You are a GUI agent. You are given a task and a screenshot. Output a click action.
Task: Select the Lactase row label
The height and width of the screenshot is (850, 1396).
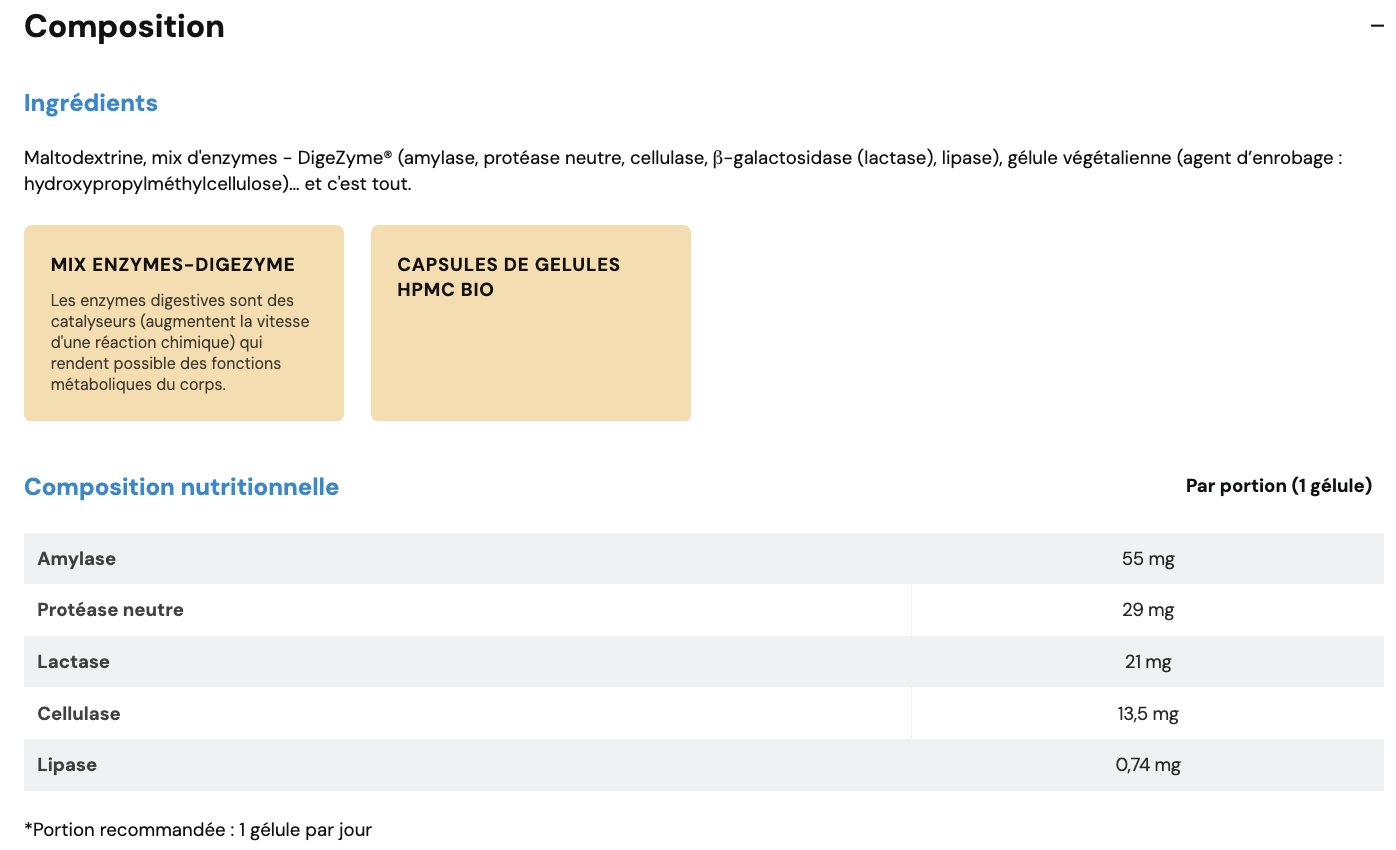(x=73, y=662)
